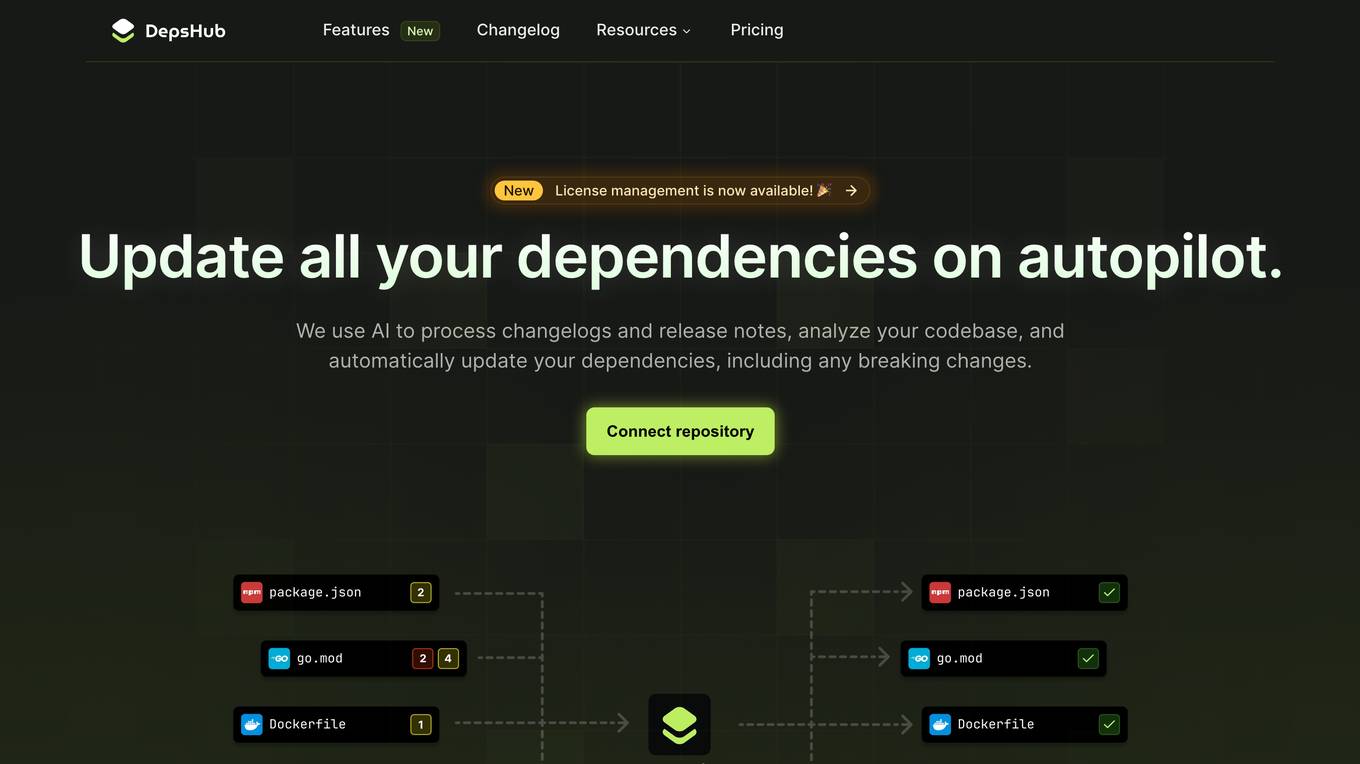Click the Go icon on right go.mod card
1360x764 pixels.
click(x=919, y=658)
